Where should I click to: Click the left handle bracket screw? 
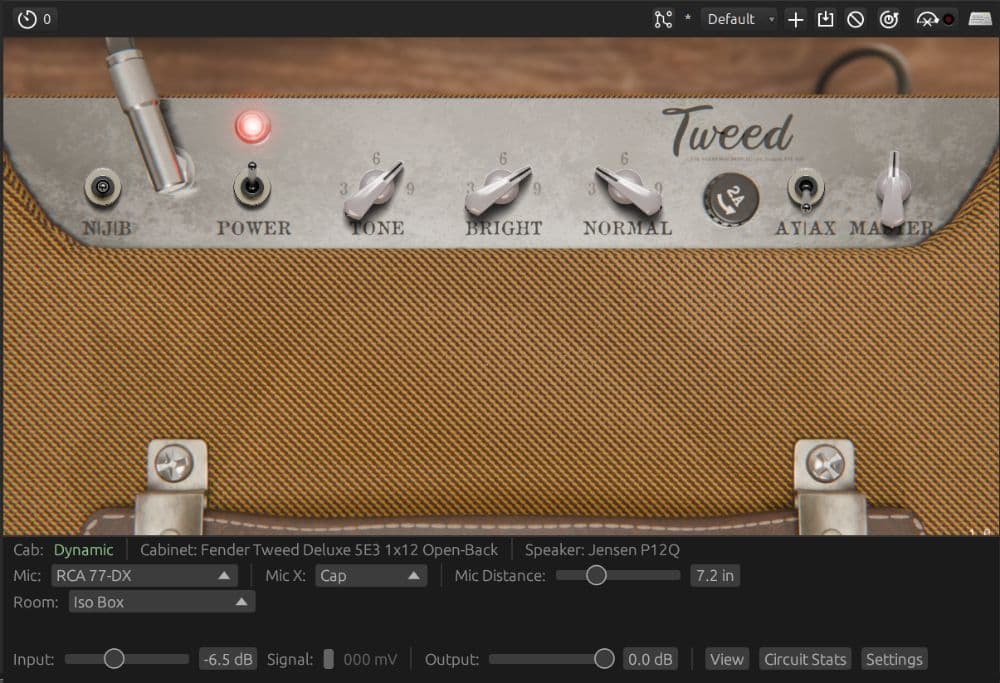tap(174, 463)
